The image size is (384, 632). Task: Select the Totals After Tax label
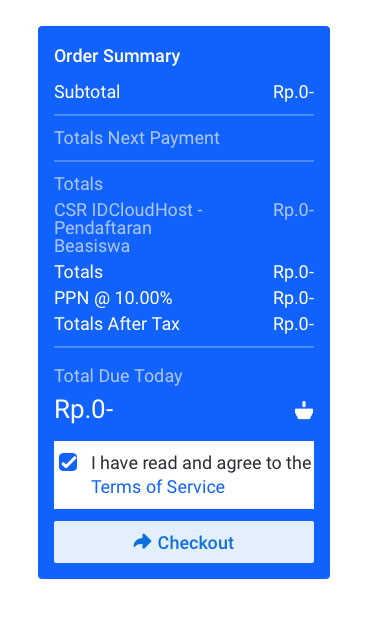coord(117,324)
